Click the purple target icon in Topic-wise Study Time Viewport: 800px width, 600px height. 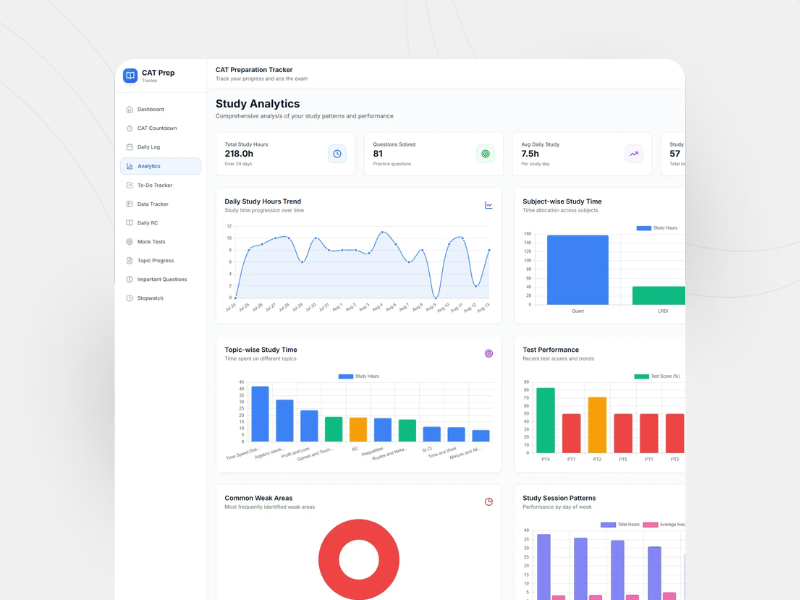(x=489, y=353)
